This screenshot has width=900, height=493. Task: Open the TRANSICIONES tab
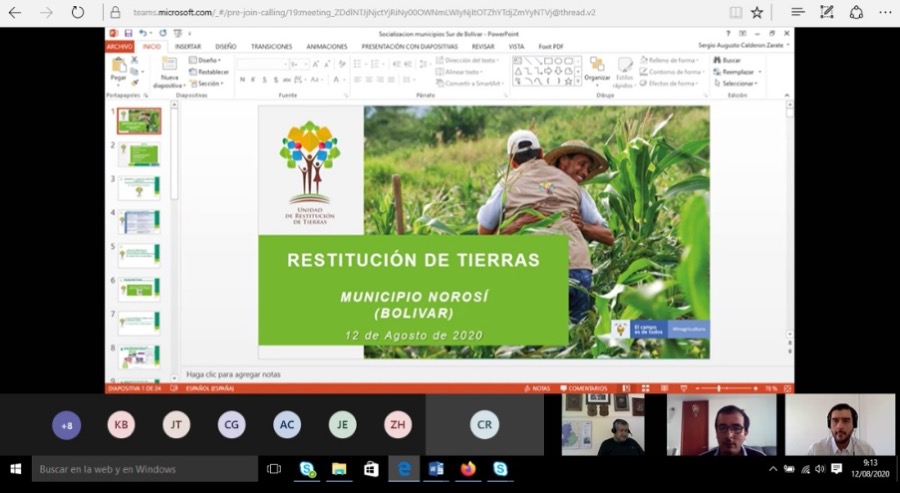(x=271, y=46)
